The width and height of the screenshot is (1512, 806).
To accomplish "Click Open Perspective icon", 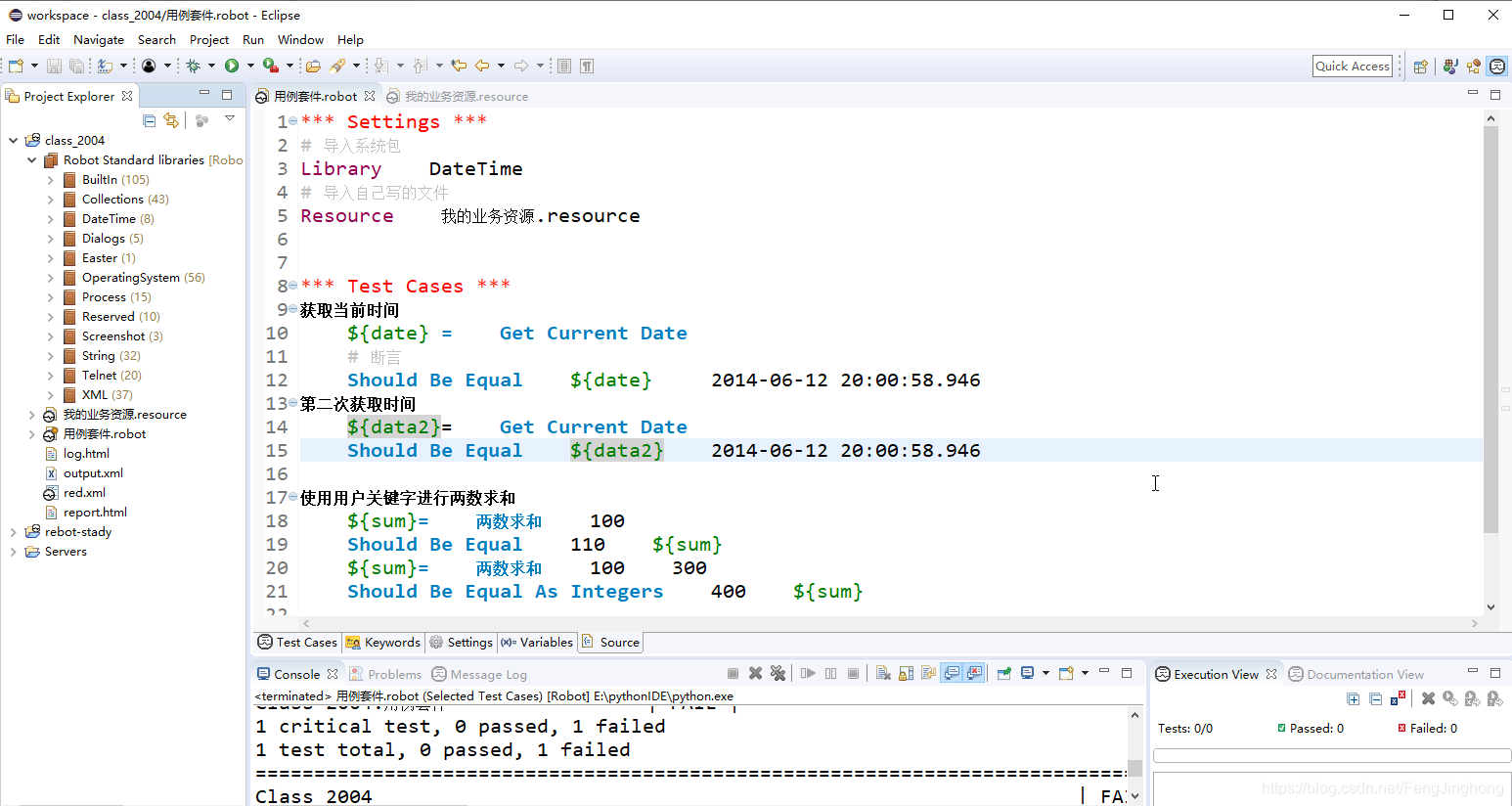I will [x=1421, y=67].
